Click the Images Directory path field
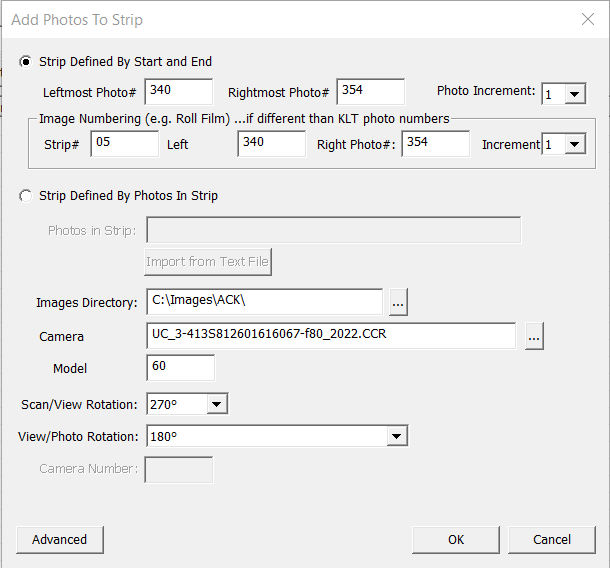 [x=265, y=302]
